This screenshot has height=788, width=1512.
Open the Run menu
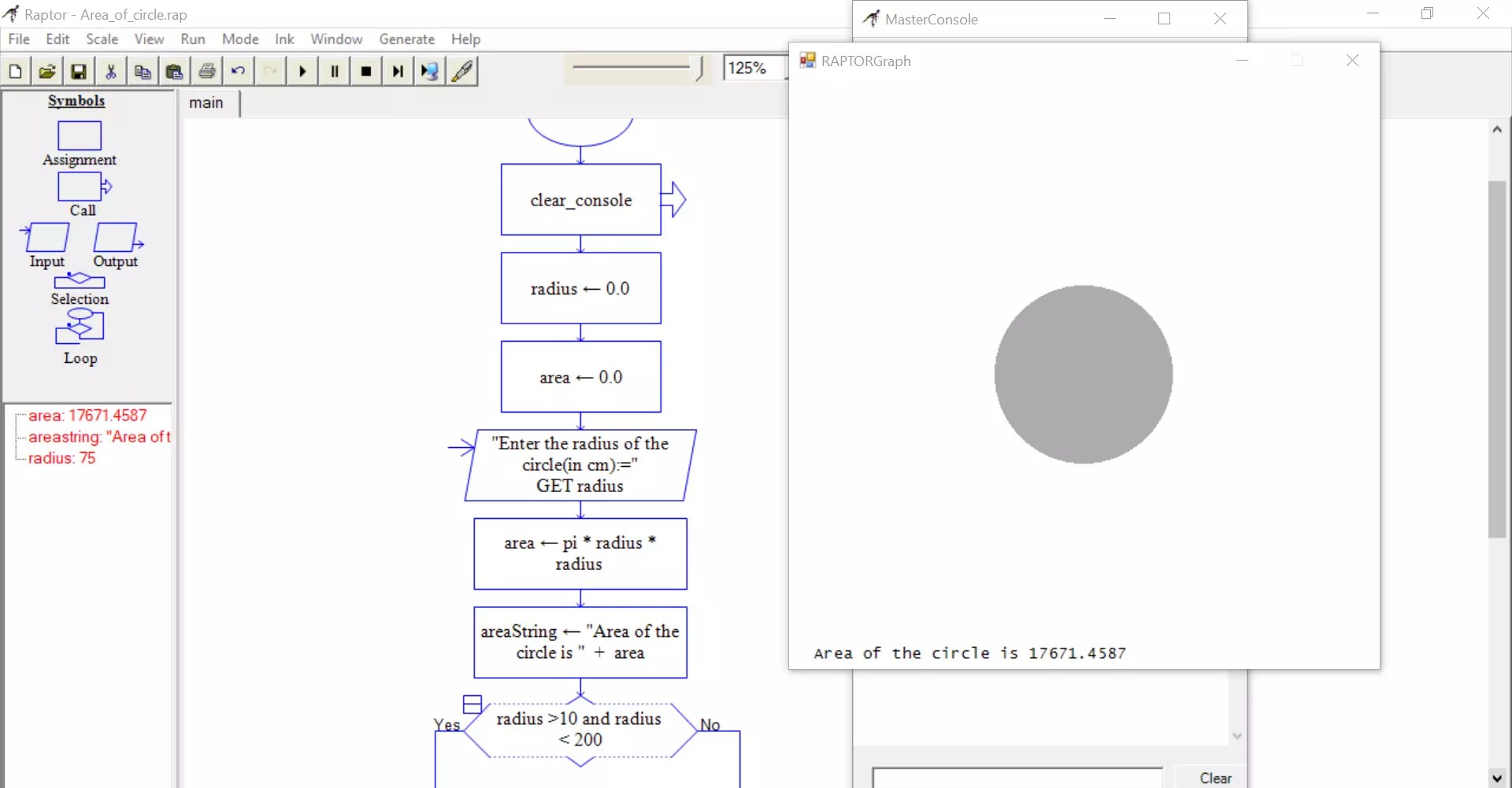click(x=193, y=39)
